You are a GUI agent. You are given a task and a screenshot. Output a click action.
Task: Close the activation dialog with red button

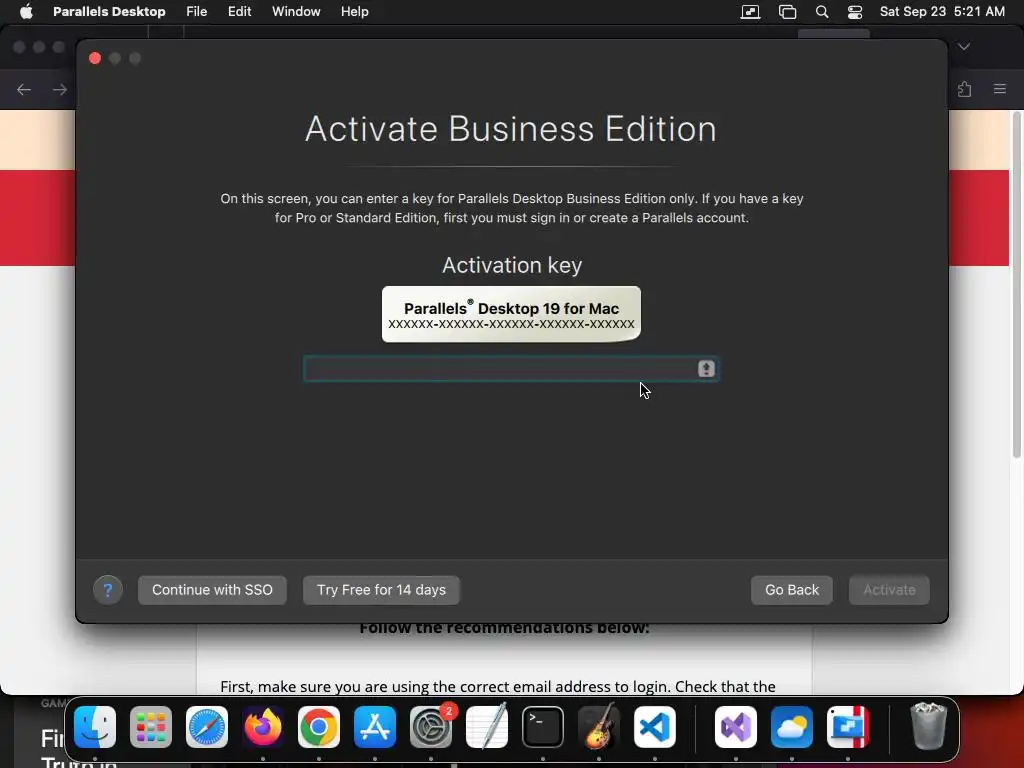coord(95,59)
